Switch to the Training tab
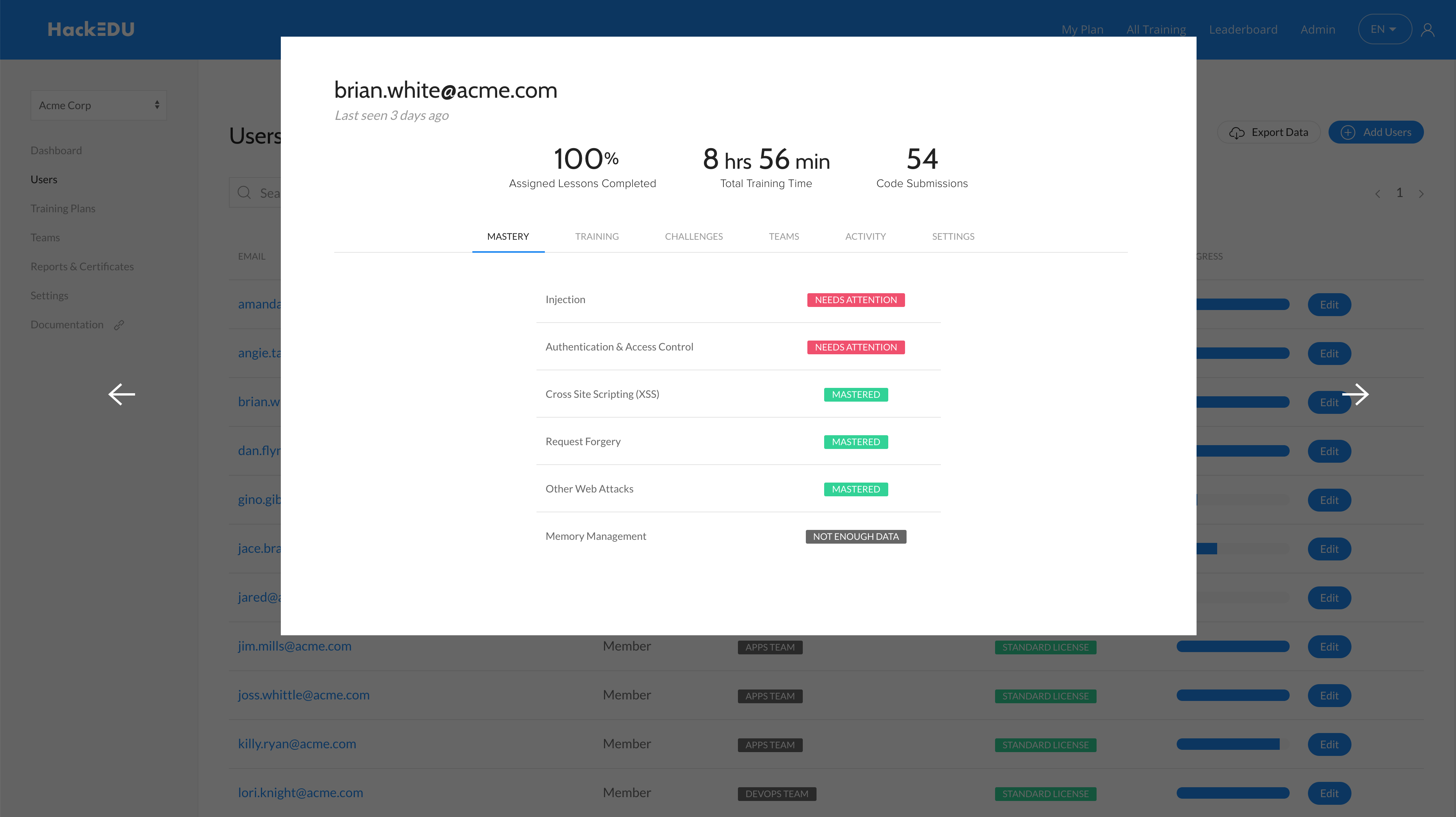Screen dimensions: 1456x817 [597, 236]
